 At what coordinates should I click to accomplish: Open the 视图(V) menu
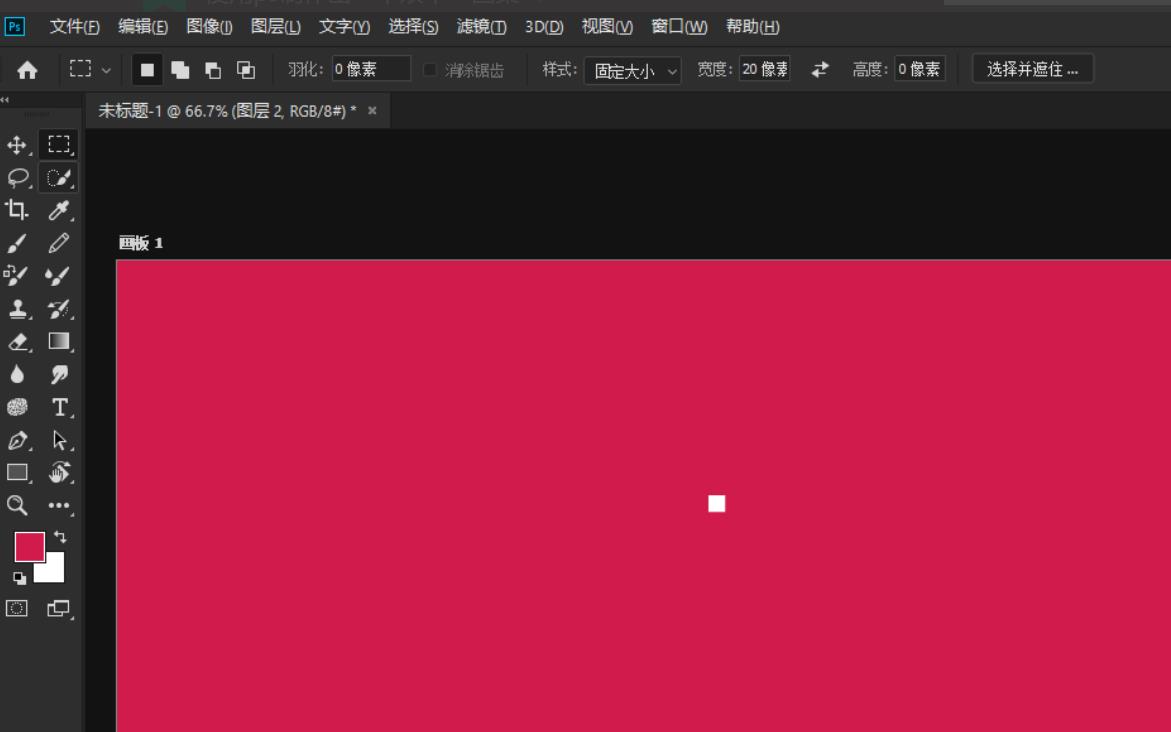607,27
